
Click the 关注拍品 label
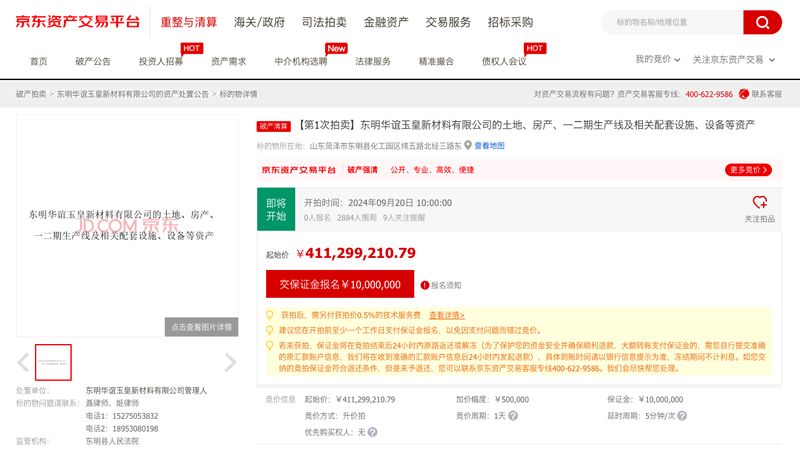click(x=760, y=219)
